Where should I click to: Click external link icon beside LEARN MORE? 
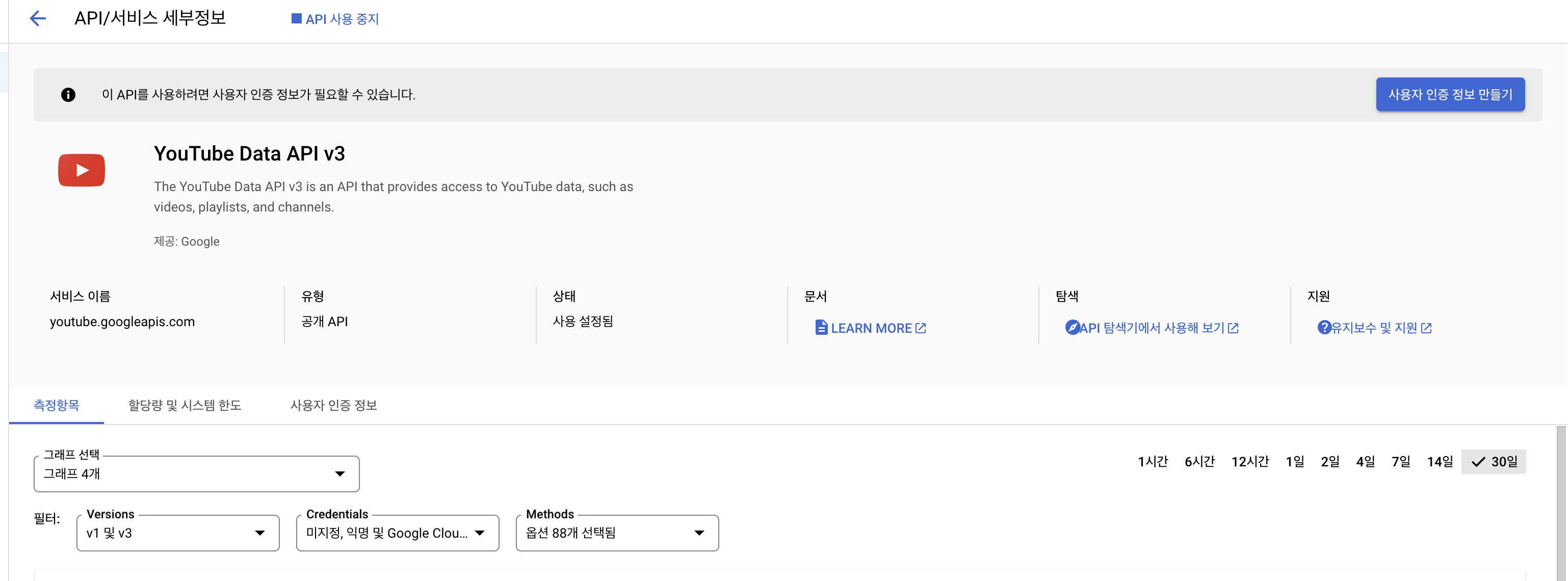(921, 328)
